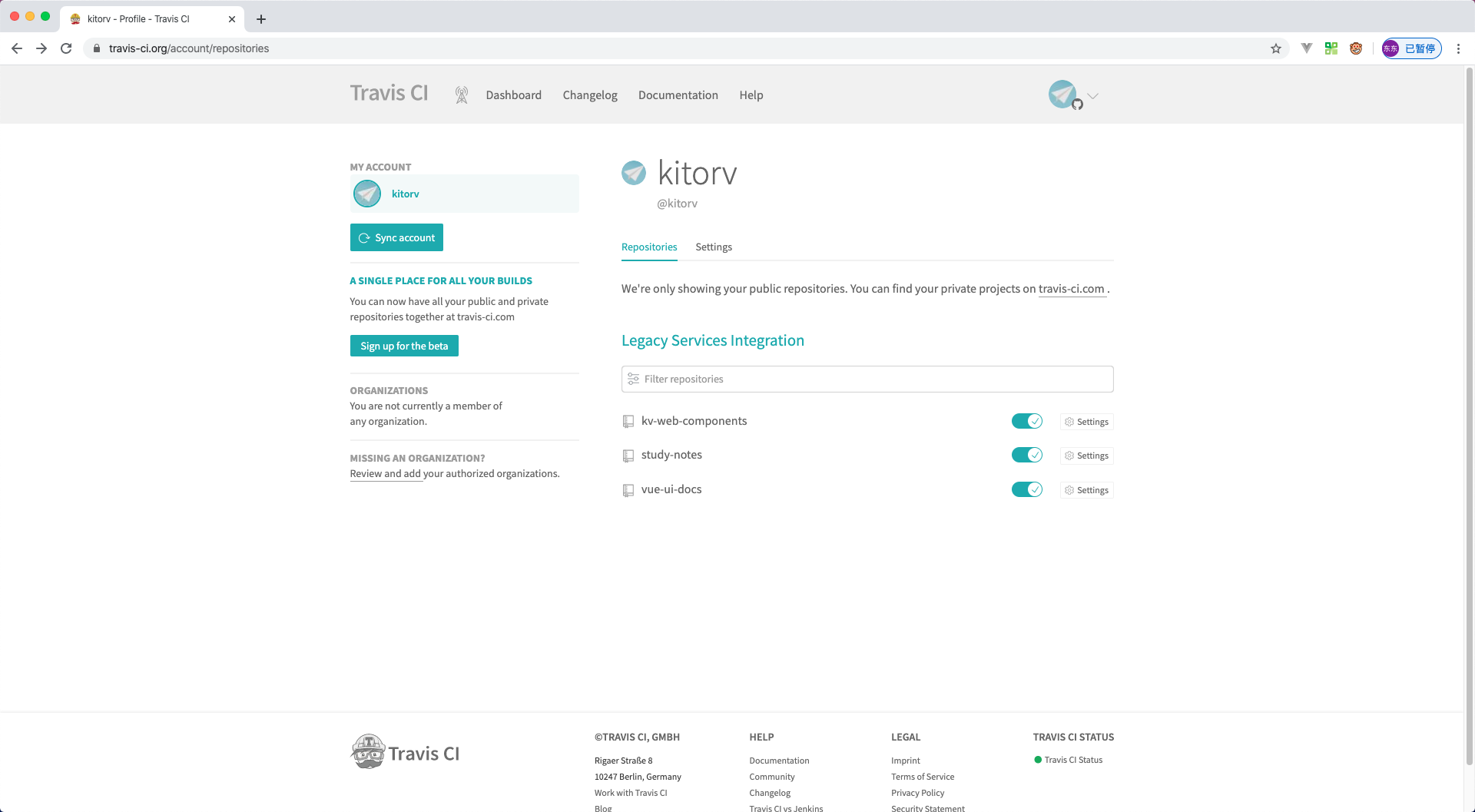Open footer Changelog link
1475x812 pixels.
[770, 793]
